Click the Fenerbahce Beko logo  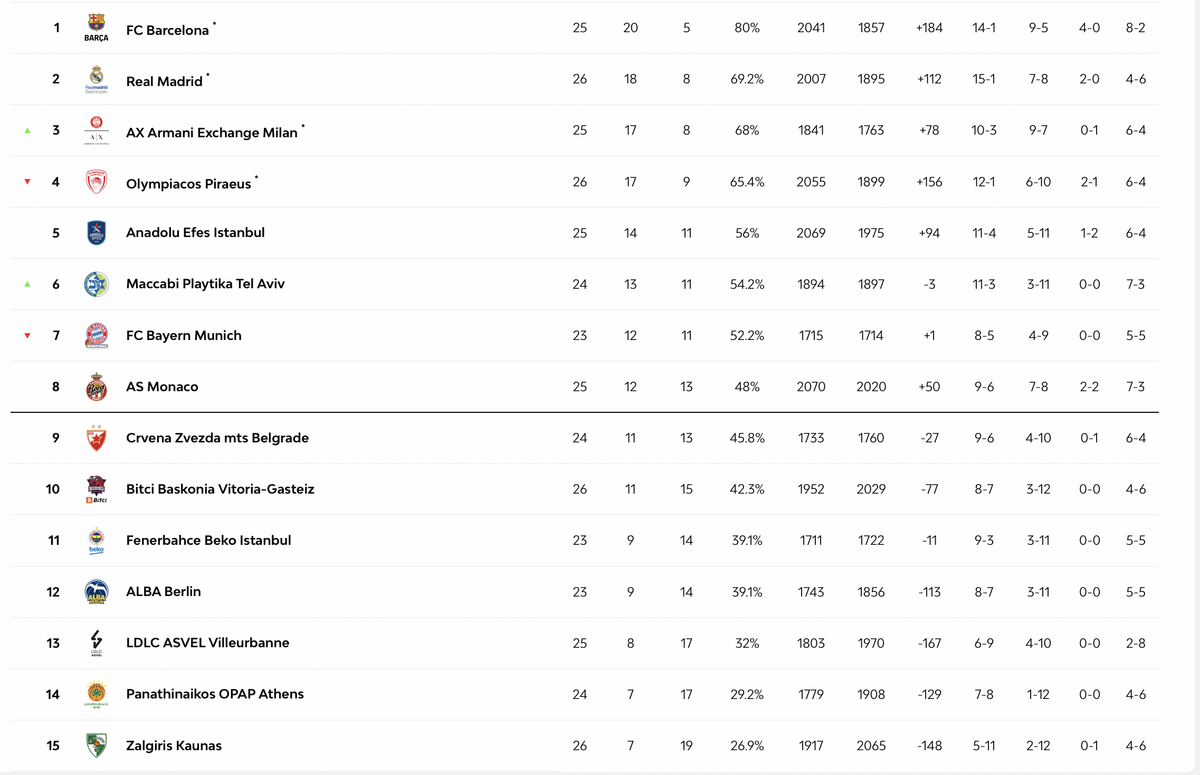[96, 541]
